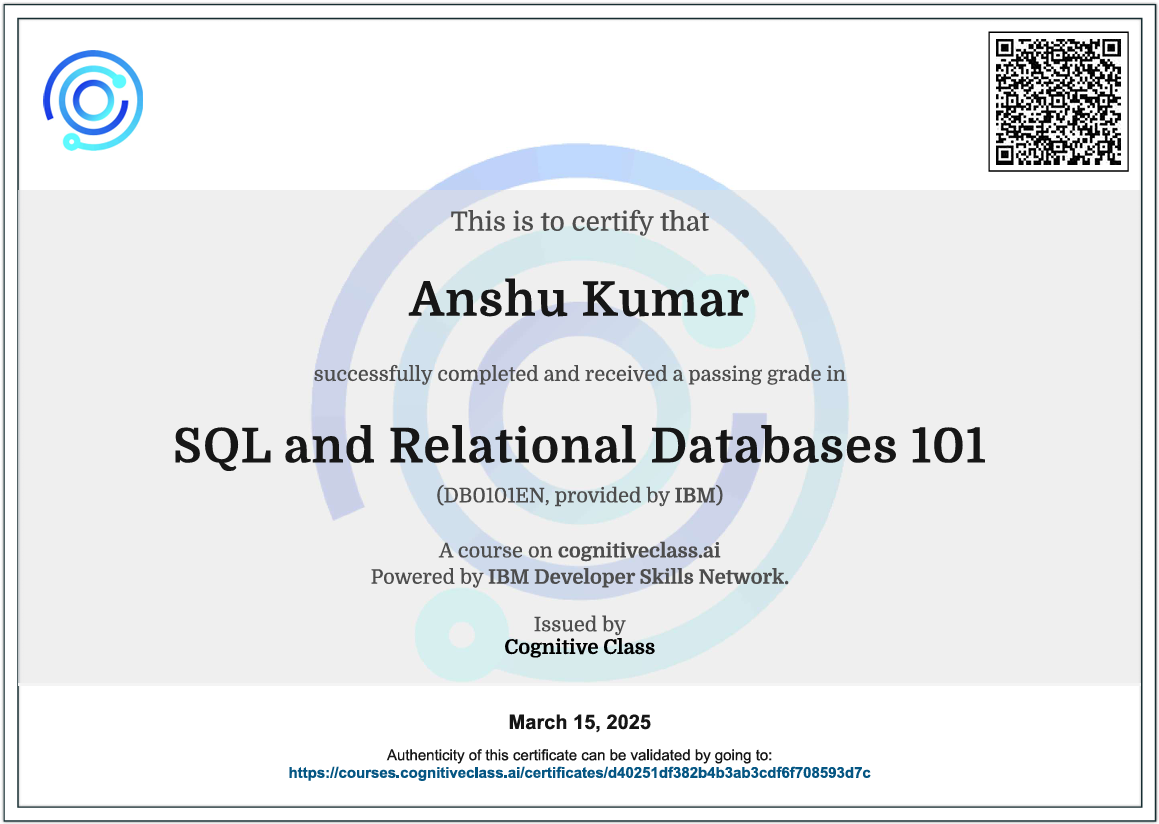Click the Cognitive Class logo in top-left

[x=93, y=100]
